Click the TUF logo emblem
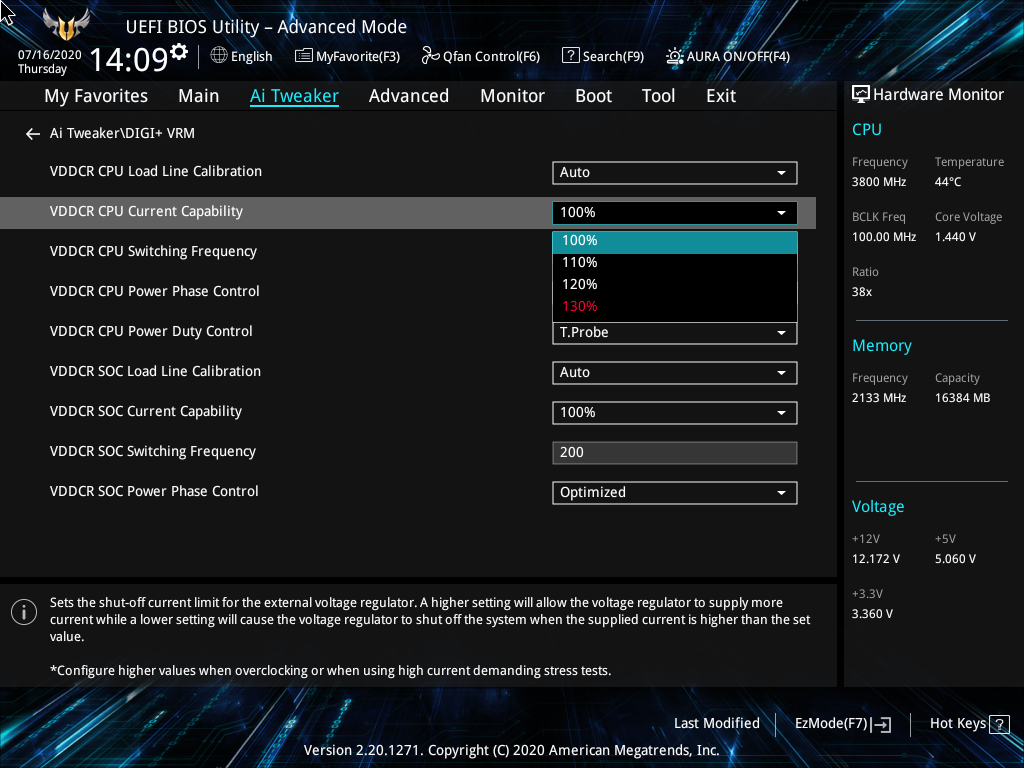 pos(66,25)
